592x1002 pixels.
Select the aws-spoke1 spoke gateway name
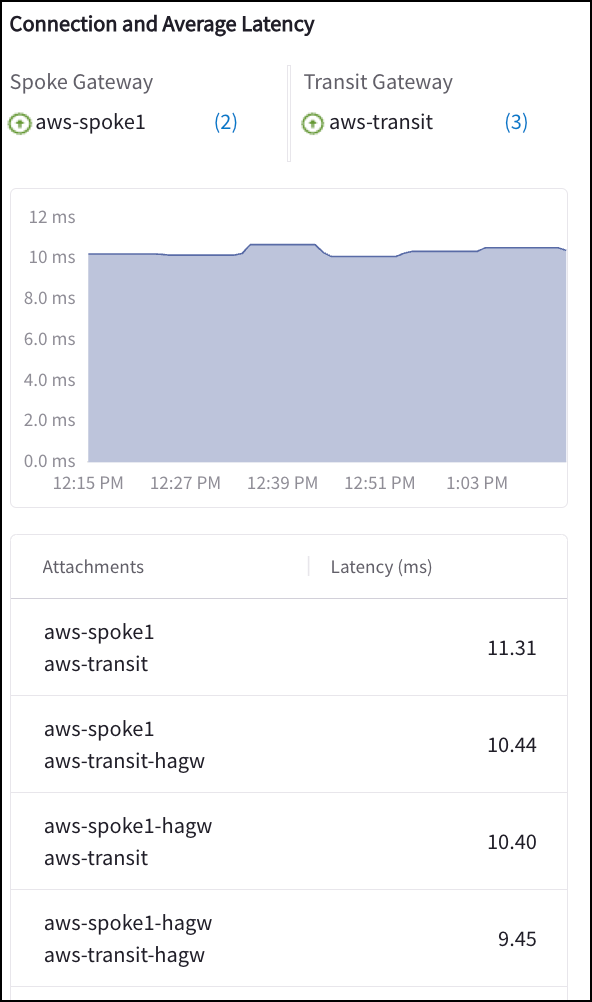point(91,122)
